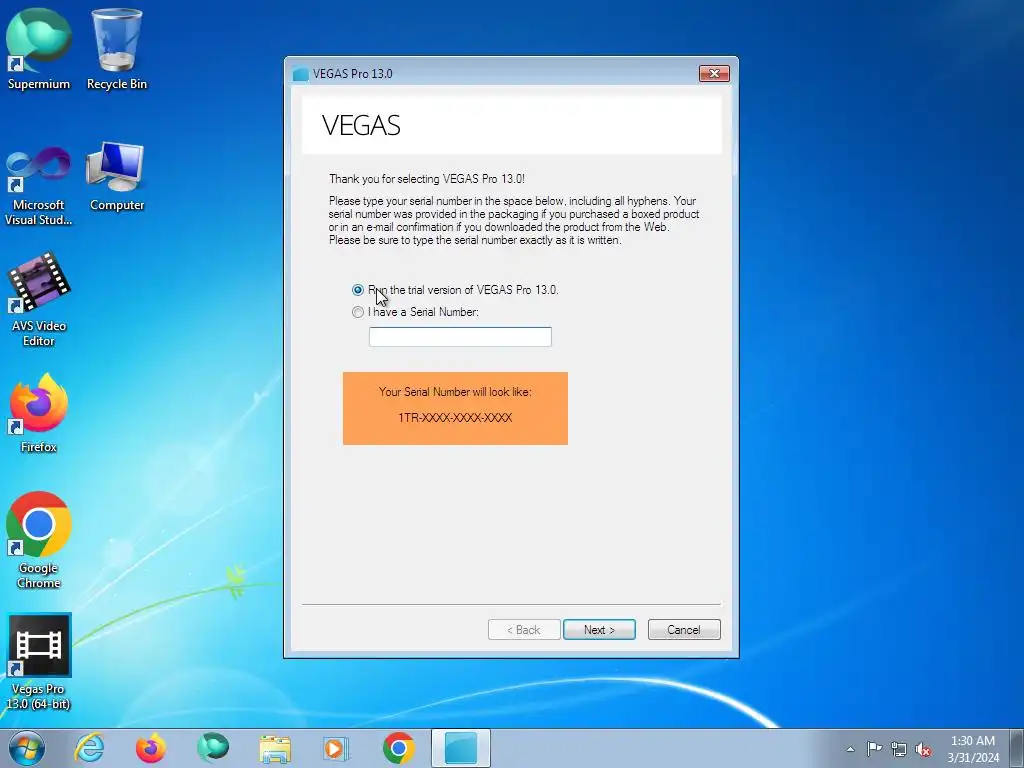Open the Recycle Bin desktop icon
Screen dimensions: 1024x768
117,49
